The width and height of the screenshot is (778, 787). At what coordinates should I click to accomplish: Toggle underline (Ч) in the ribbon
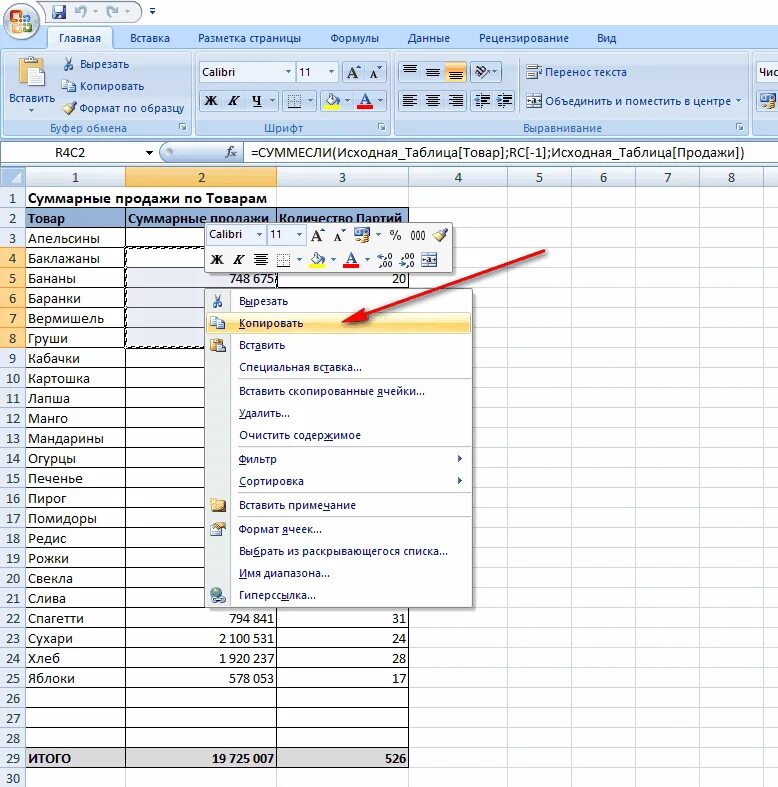tap(256, 101)
